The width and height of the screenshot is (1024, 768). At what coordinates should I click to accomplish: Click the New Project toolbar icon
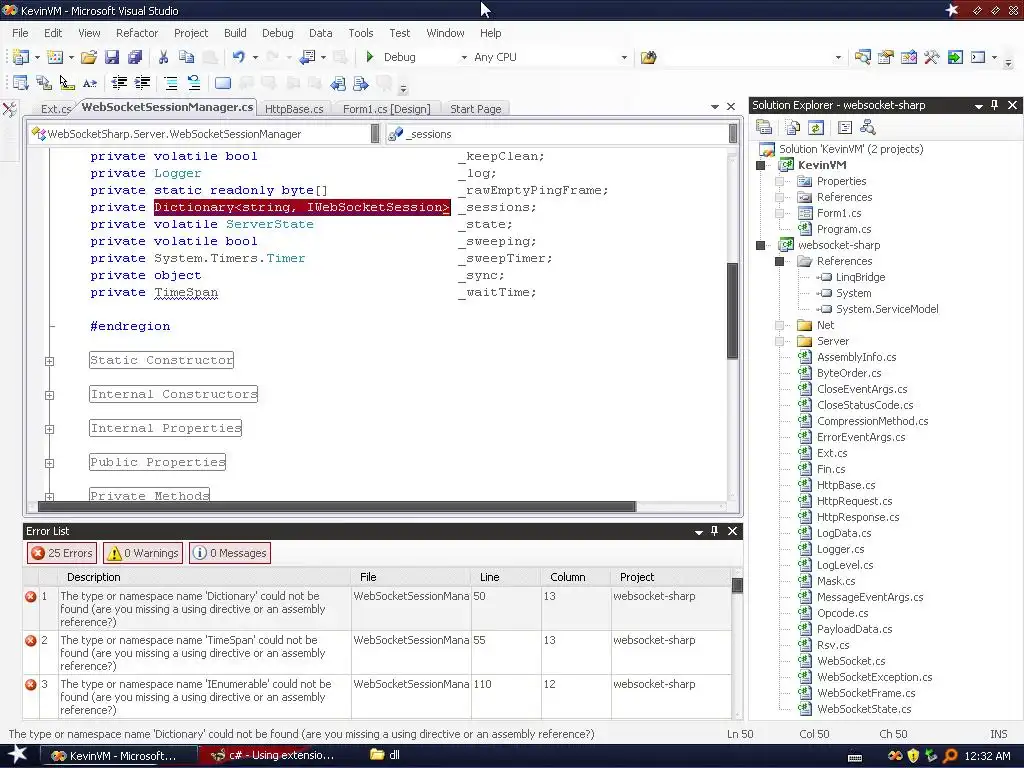pyautogui.click(x=20, y=57)
